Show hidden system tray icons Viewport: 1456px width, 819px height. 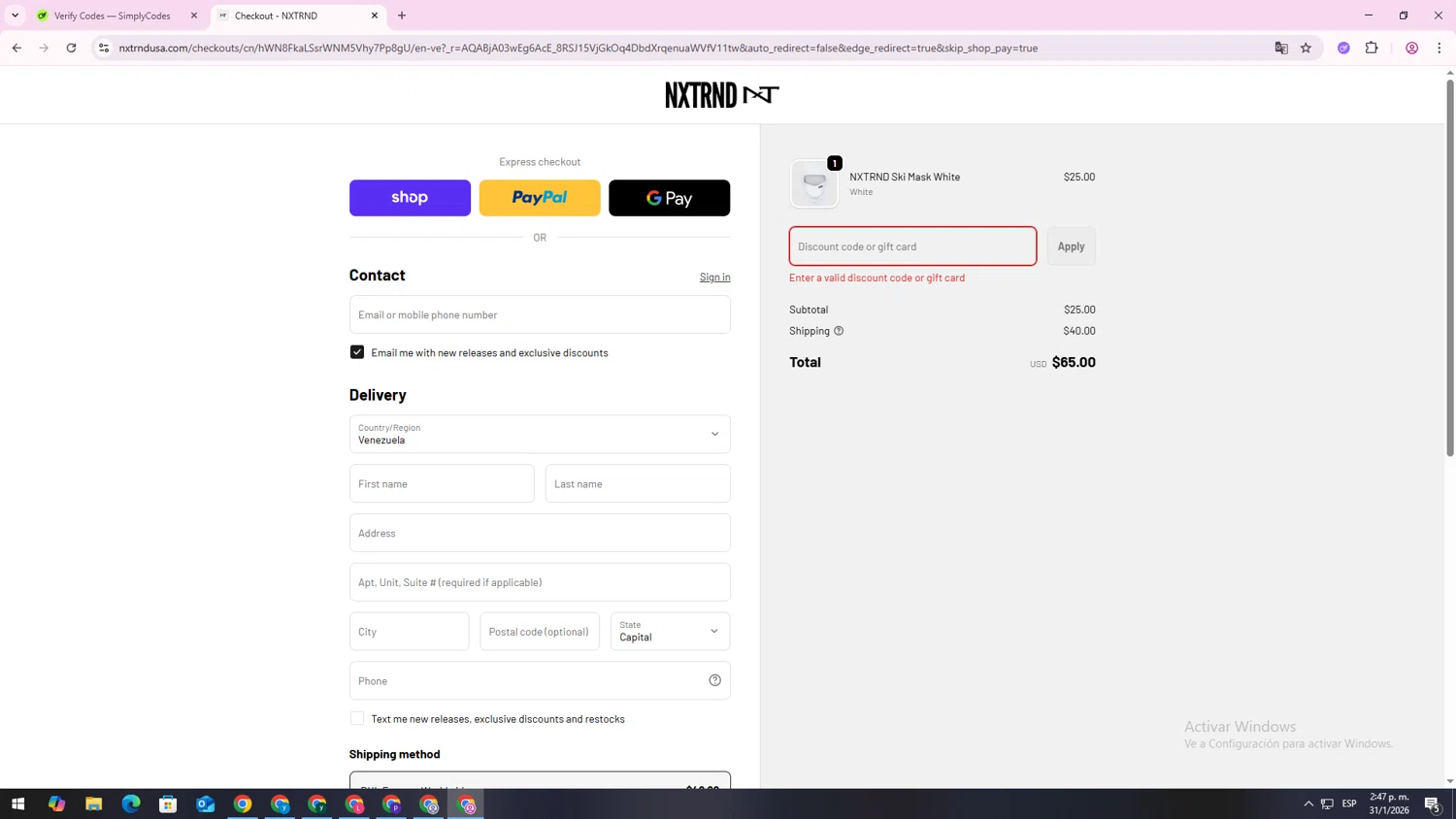click(1308, 803)
